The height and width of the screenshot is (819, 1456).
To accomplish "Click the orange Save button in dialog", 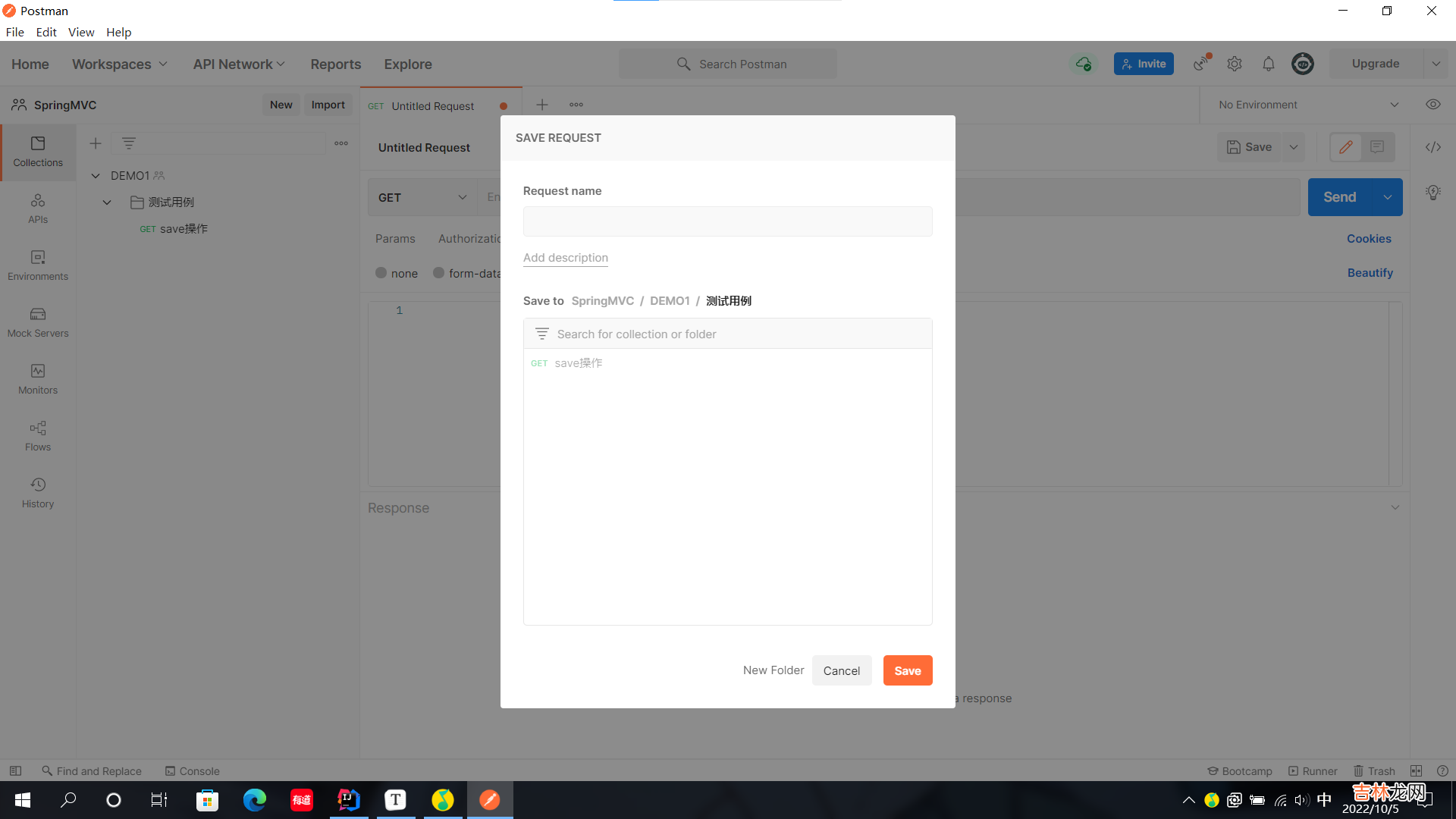I will 907,670.
